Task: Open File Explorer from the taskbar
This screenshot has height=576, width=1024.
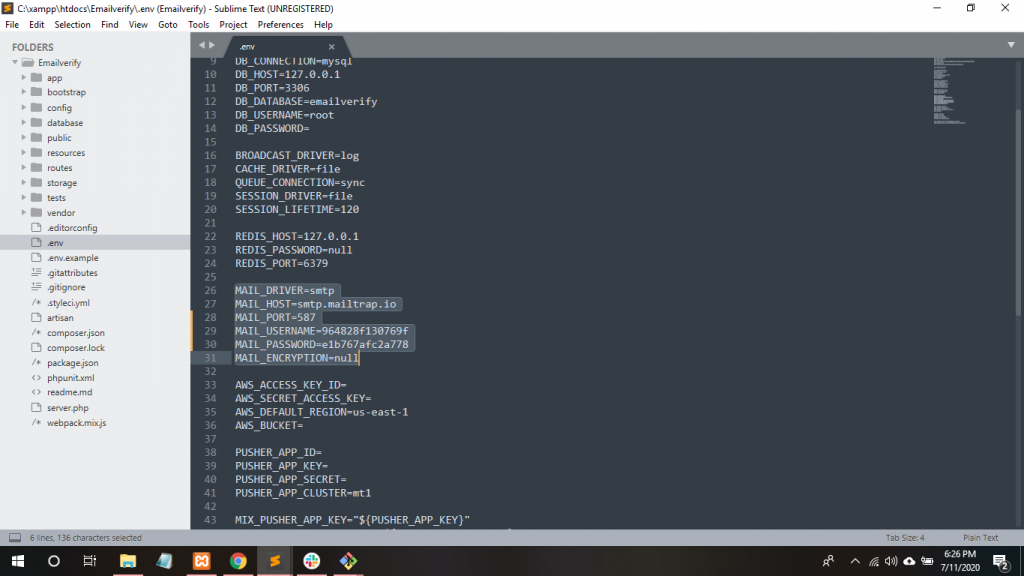Action: pyautogui.click(x=128, y=561)
